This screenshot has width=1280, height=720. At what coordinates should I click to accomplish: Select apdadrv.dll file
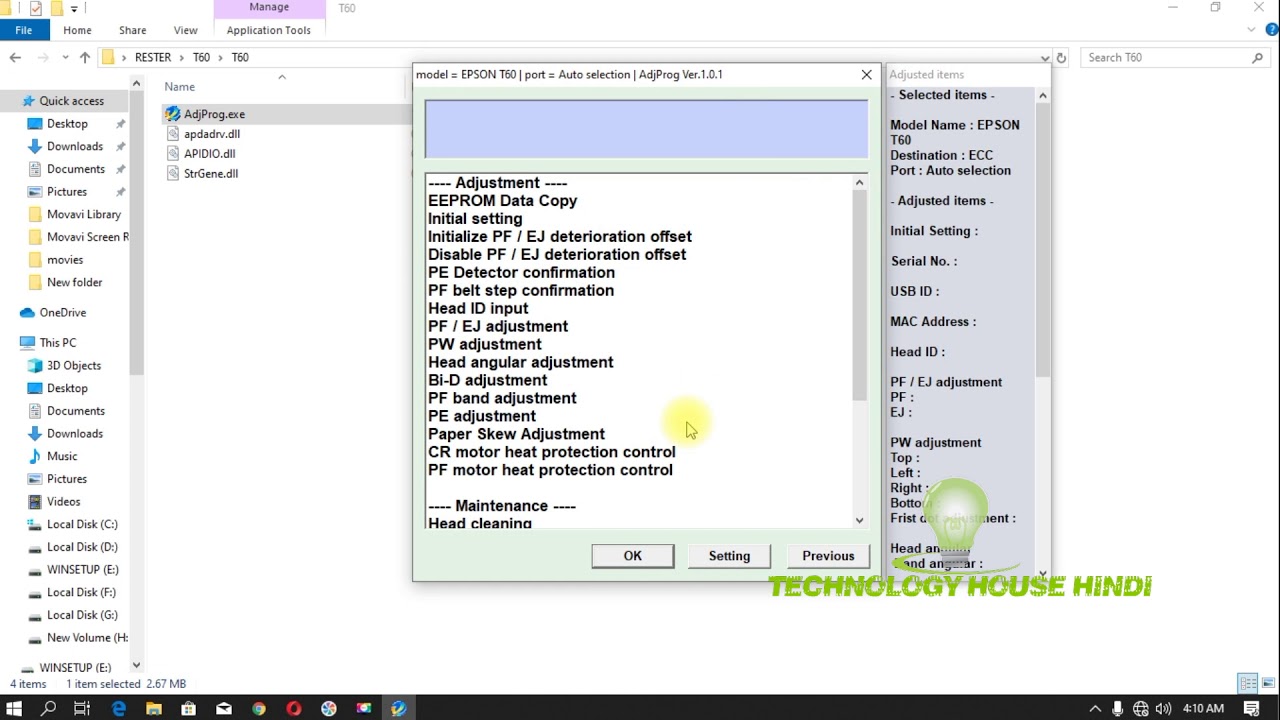(x=212, y=134)
